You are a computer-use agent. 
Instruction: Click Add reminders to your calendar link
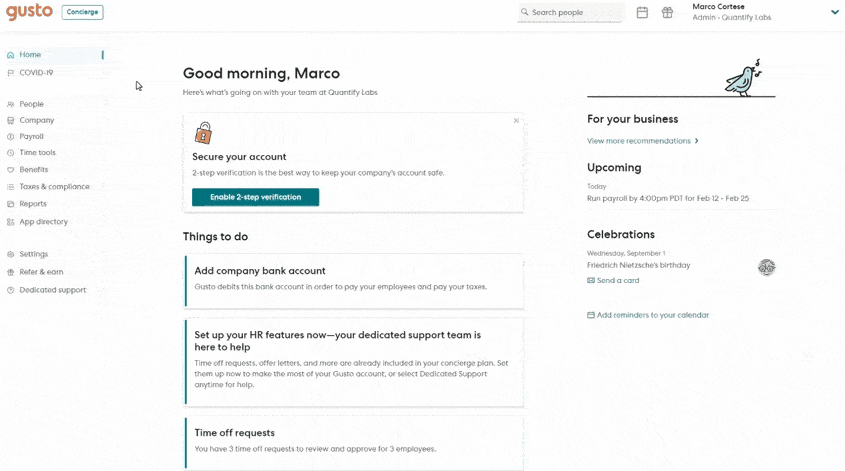653,315
